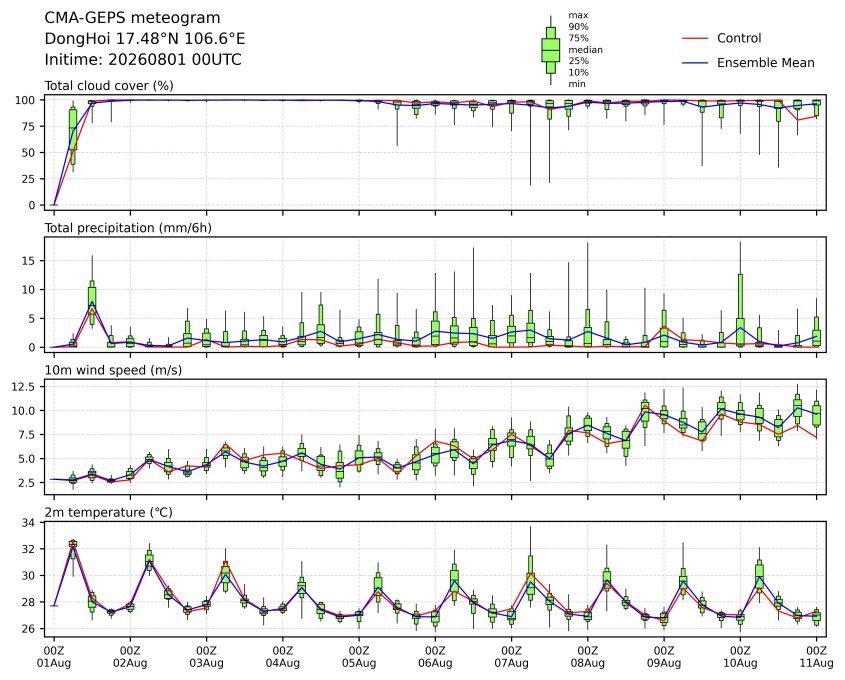Click the "00Z 02Aug" time axis label
The image size is (845, 680).
[x=130, y=657]
